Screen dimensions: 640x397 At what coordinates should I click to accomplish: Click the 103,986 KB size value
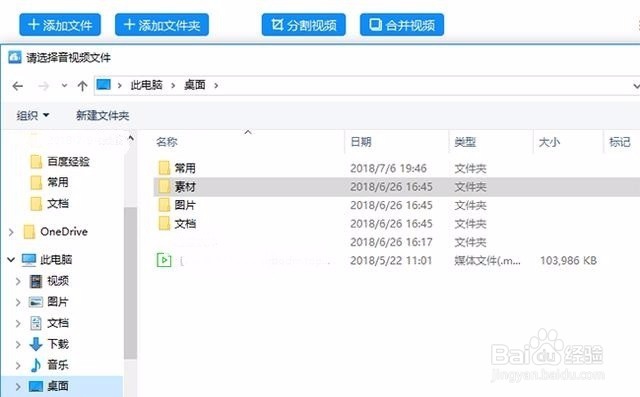click(x=569, y=260)
